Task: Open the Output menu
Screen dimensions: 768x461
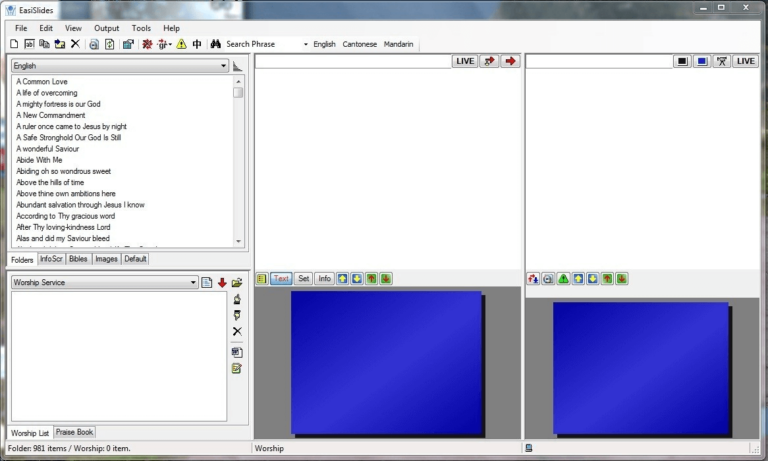Action: (106, 28)
